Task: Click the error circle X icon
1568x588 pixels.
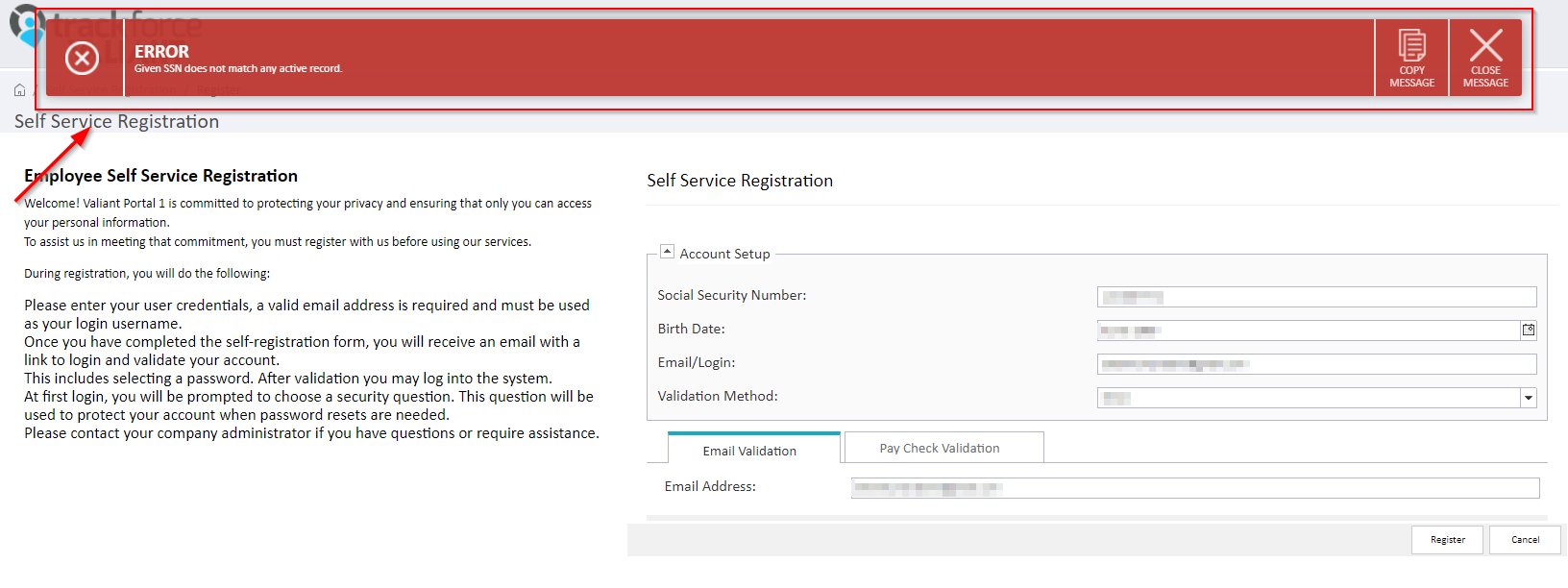Action: pyautogui.click(x=82, y=59)
